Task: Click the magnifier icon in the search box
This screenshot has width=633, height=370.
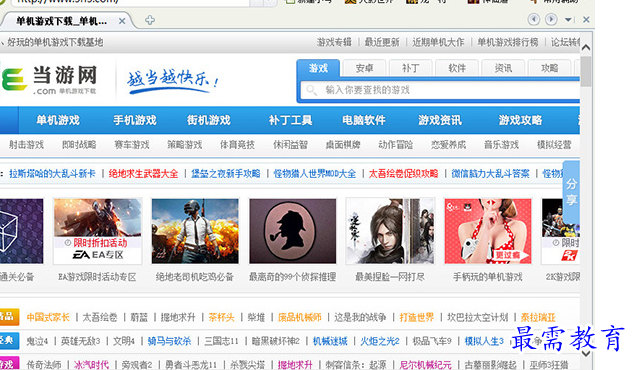Action: [x=311, y=90]
